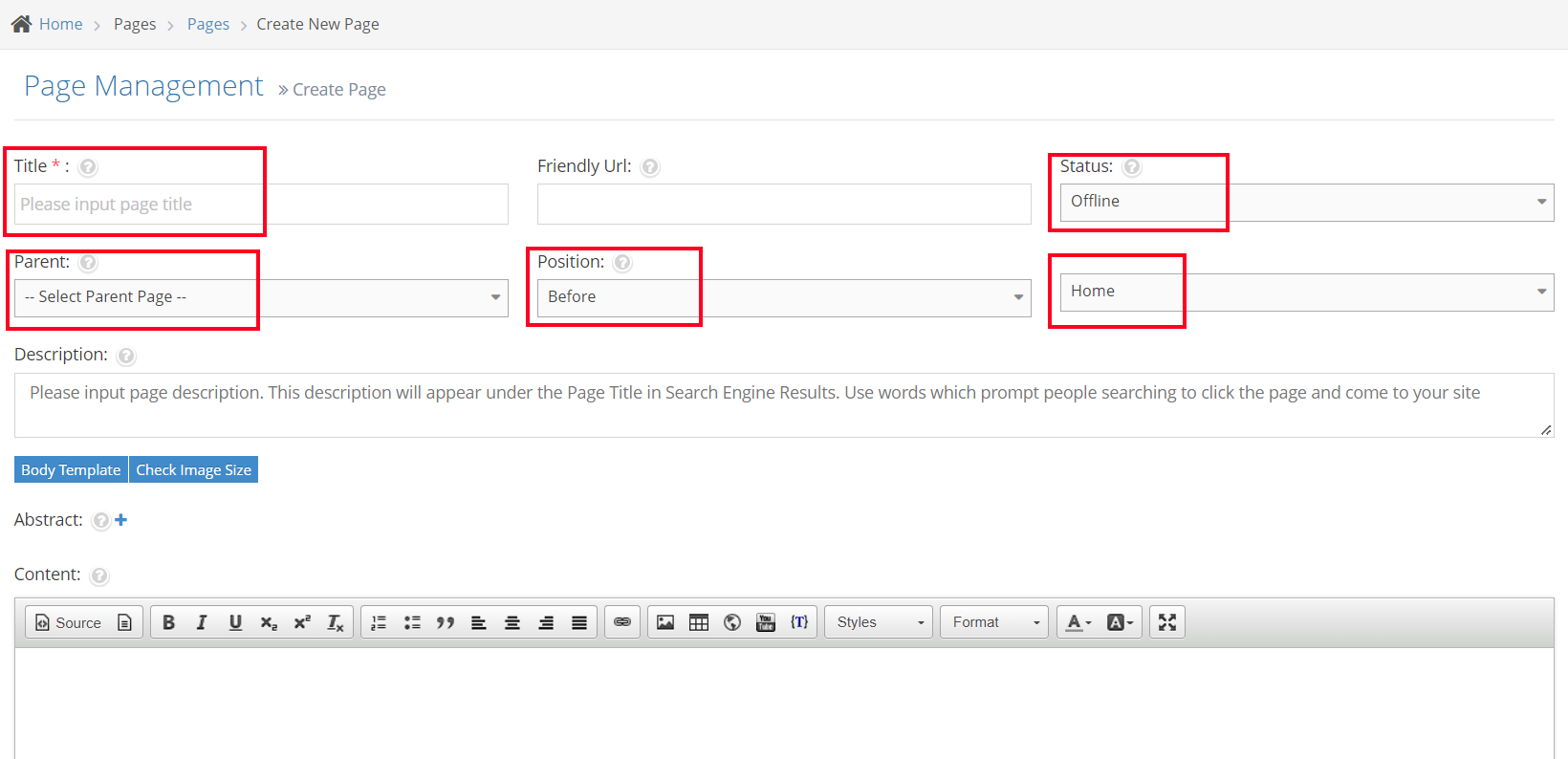Click the Friendly Url help icon
Image resolution: width=1568 pixels, height=759 pixels.
tap(650, 167)
